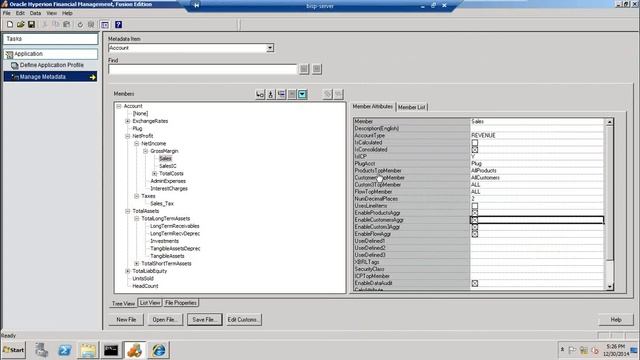Click the Open File button
The width and height of the screenshot is (640, 360).
(x=164, y=320)
